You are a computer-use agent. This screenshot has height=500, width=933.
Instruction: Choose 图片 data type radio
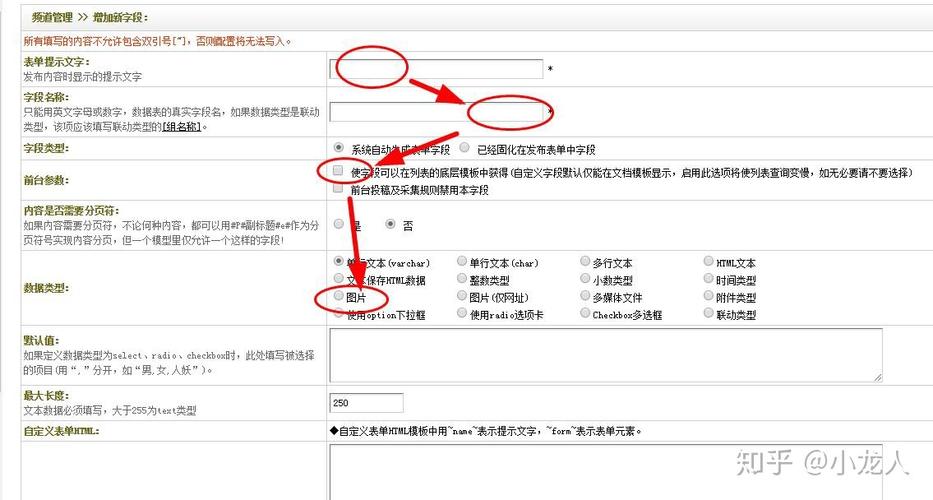coord(339,295)
